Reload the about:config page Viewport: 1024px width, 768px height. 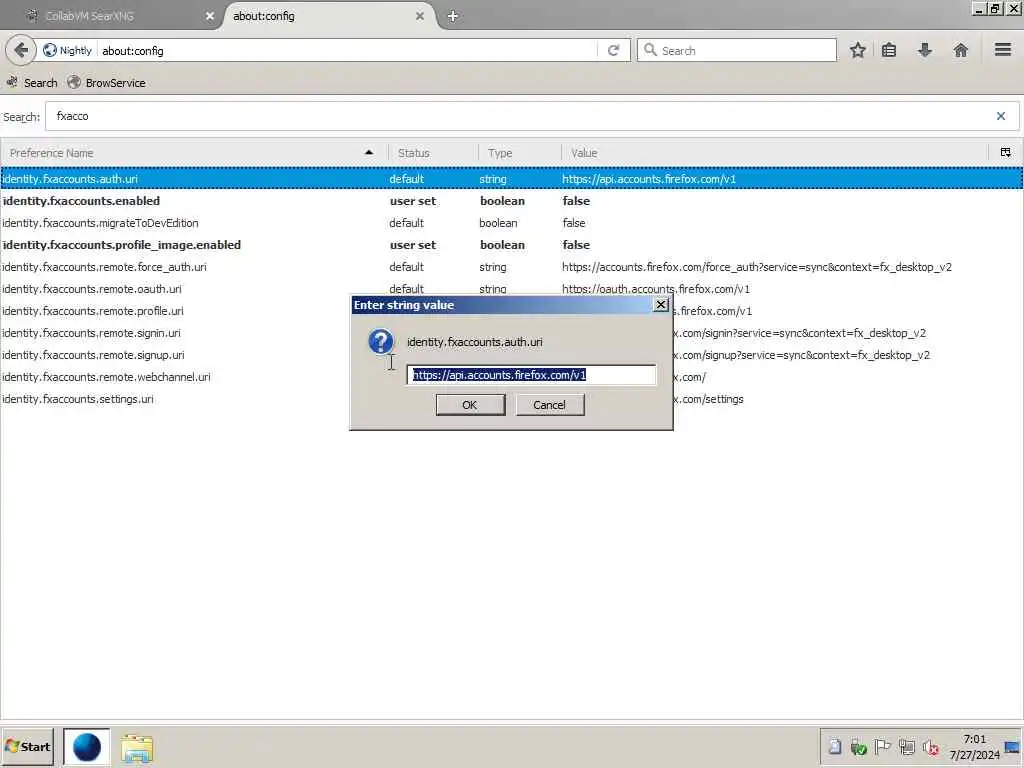pos(613,50)
